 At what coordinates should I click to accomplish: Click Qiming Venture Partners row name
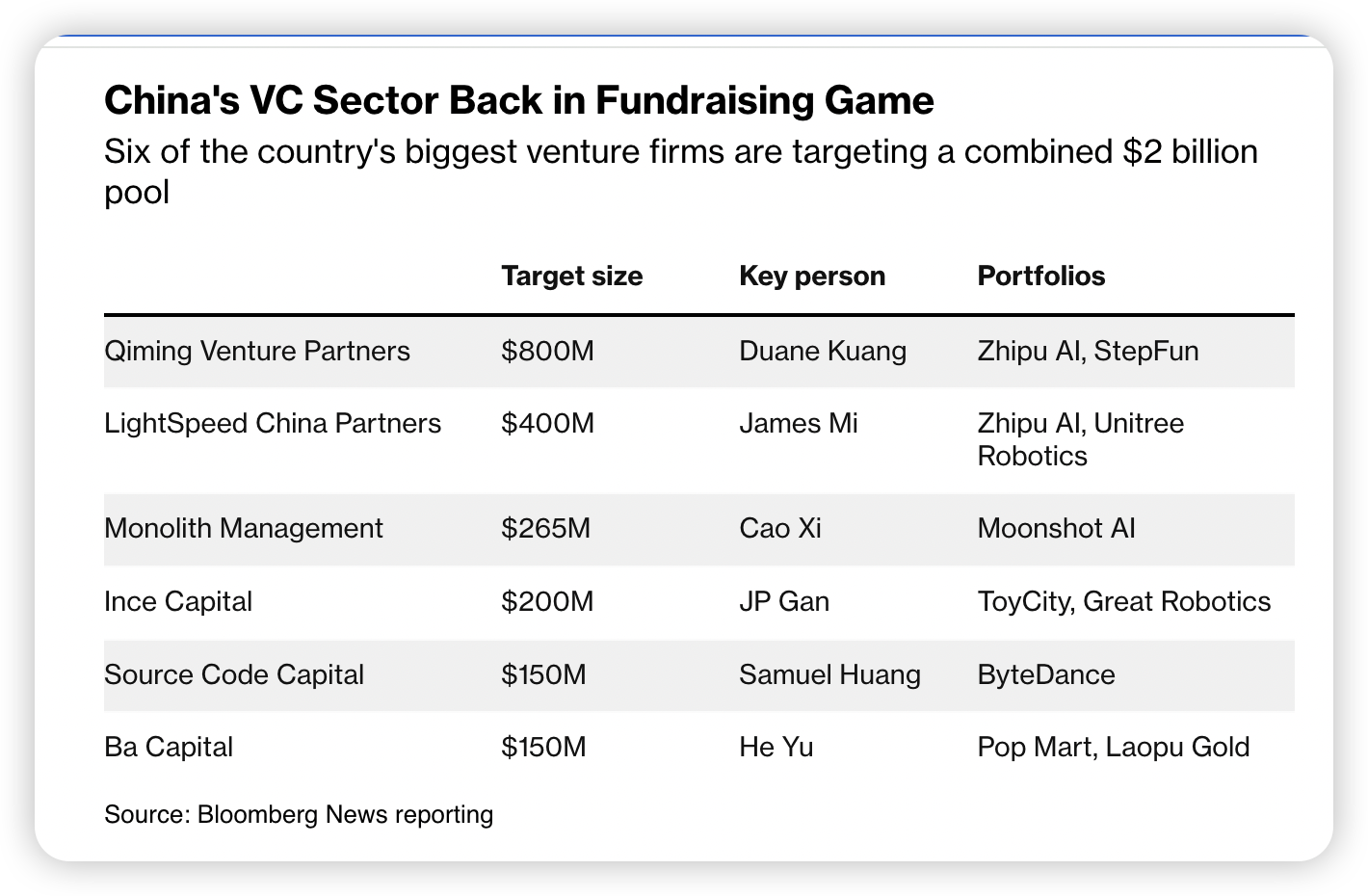pos(257,351)
